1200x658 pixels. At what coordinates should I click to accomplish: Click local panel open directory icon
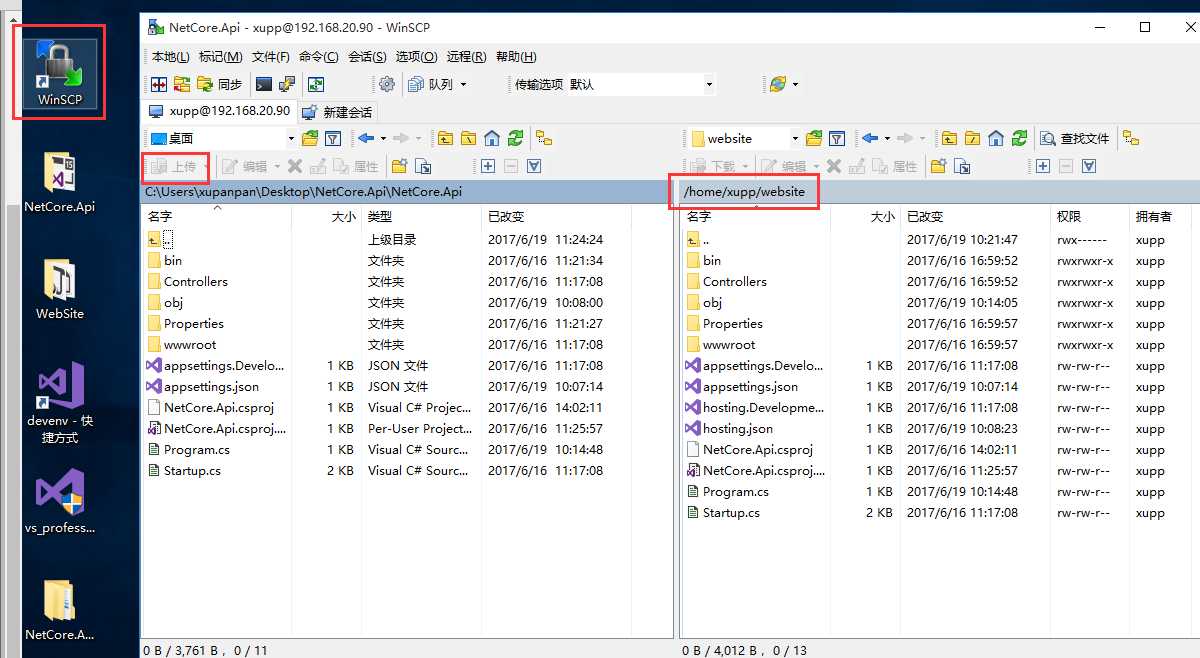[310, 138]
